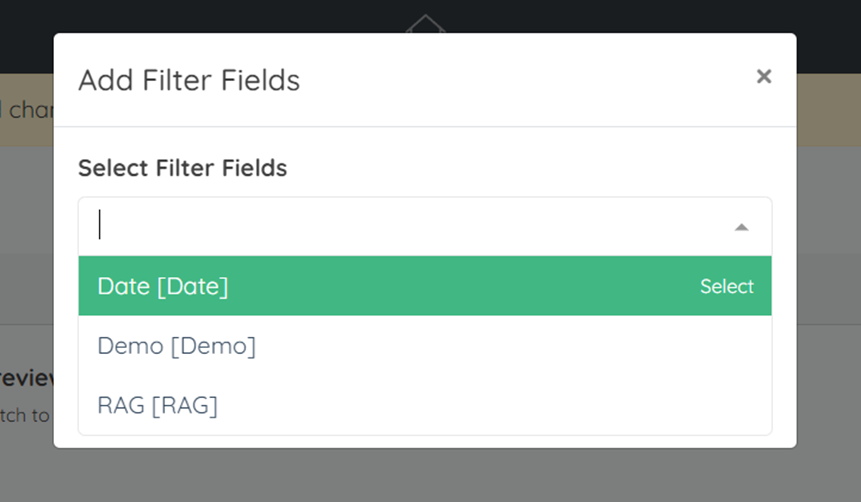Viewport: 861px width, 502px height.
Task: Click the home icon behind the dialog
Action: [426, 24]
